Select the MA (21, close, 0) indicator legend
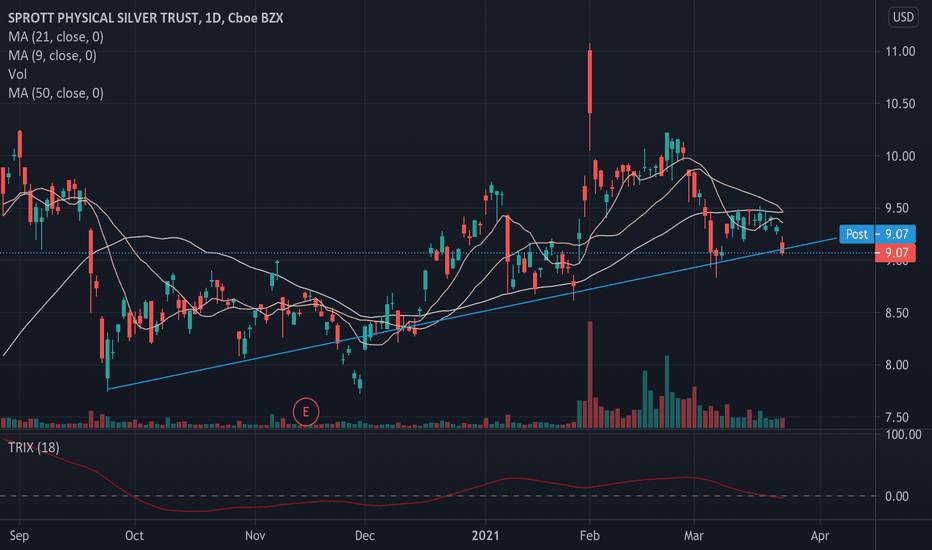Screen dimensions: 932x550 click(x=56, y=37)
